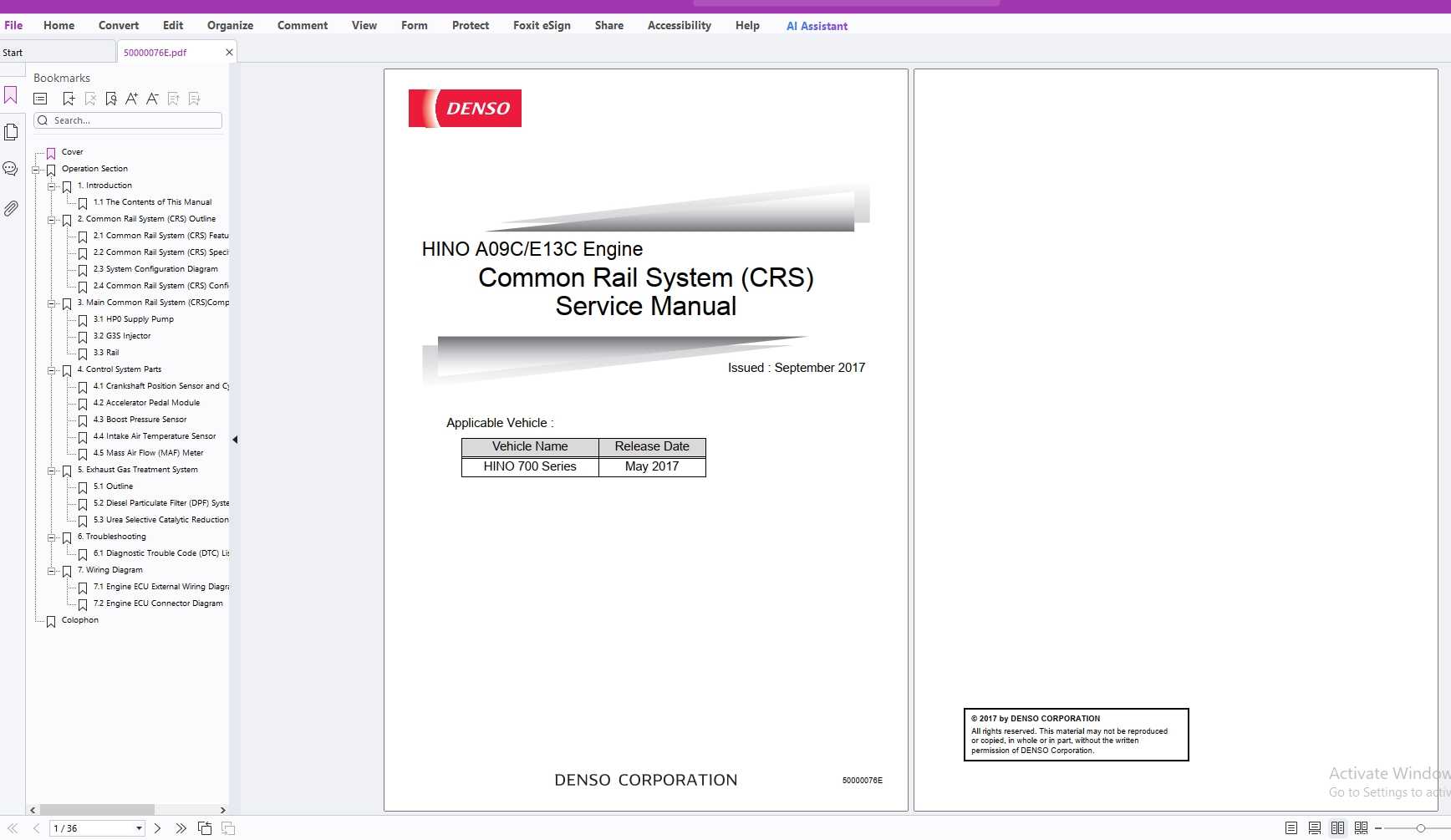Open the Organize ribbon tab
The image size is (1451, 840).
[x=230, y=26]
